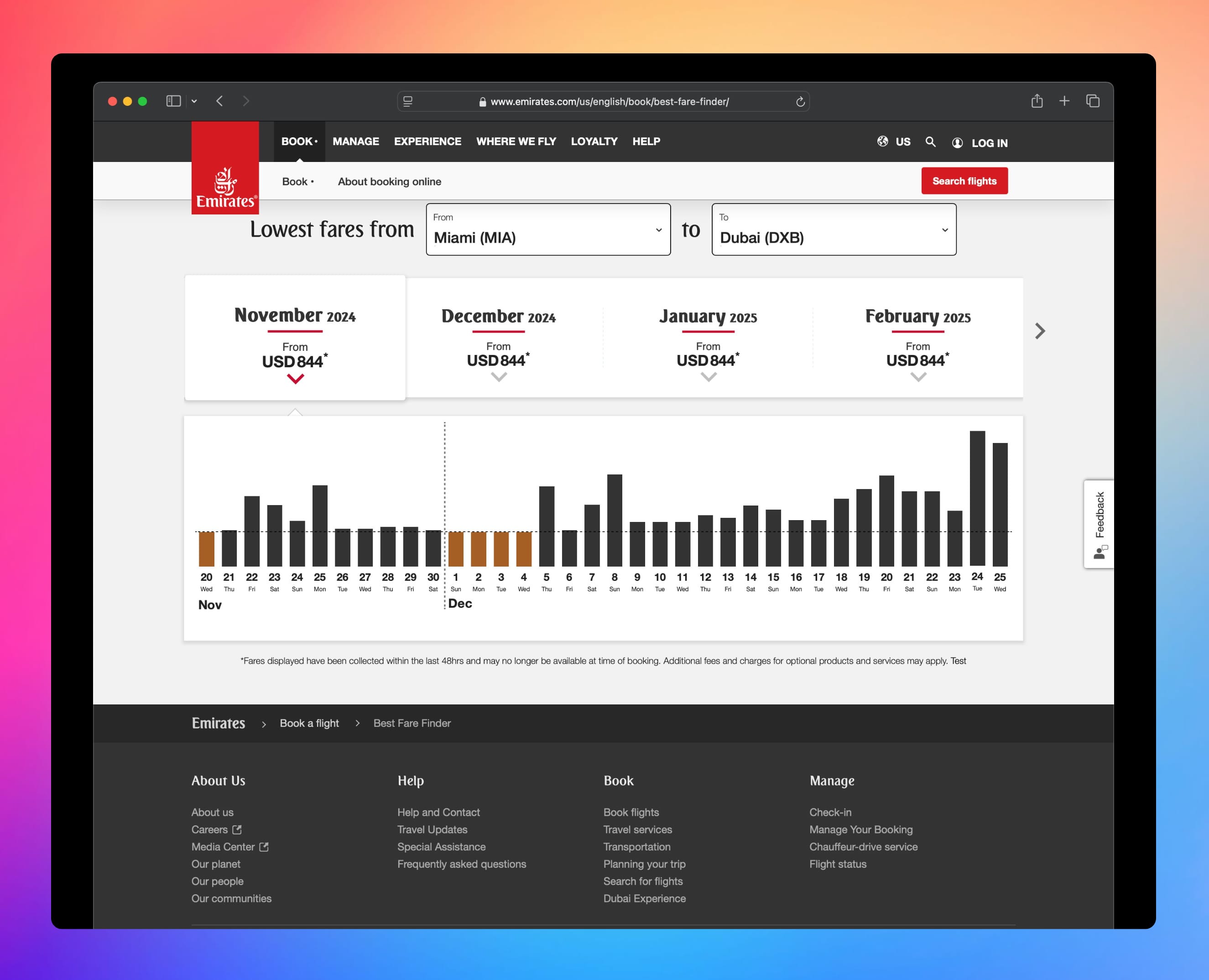Viewport: 1209px width, 980px height.
Task: Click the Search flights button
Action: [x=964, y=181]
